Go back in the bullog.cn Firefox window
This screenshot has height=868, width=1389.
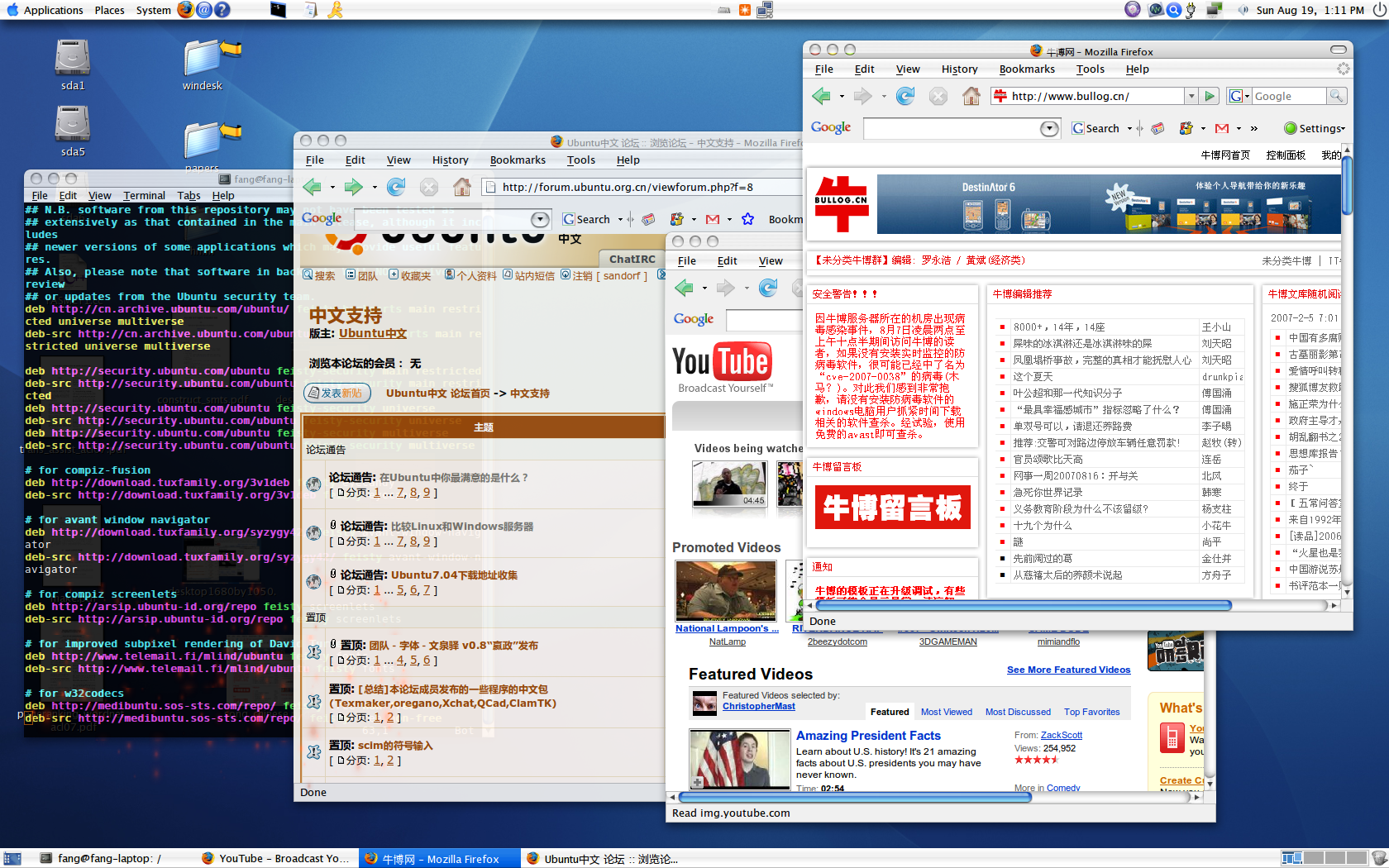click(x=821, y=96)
